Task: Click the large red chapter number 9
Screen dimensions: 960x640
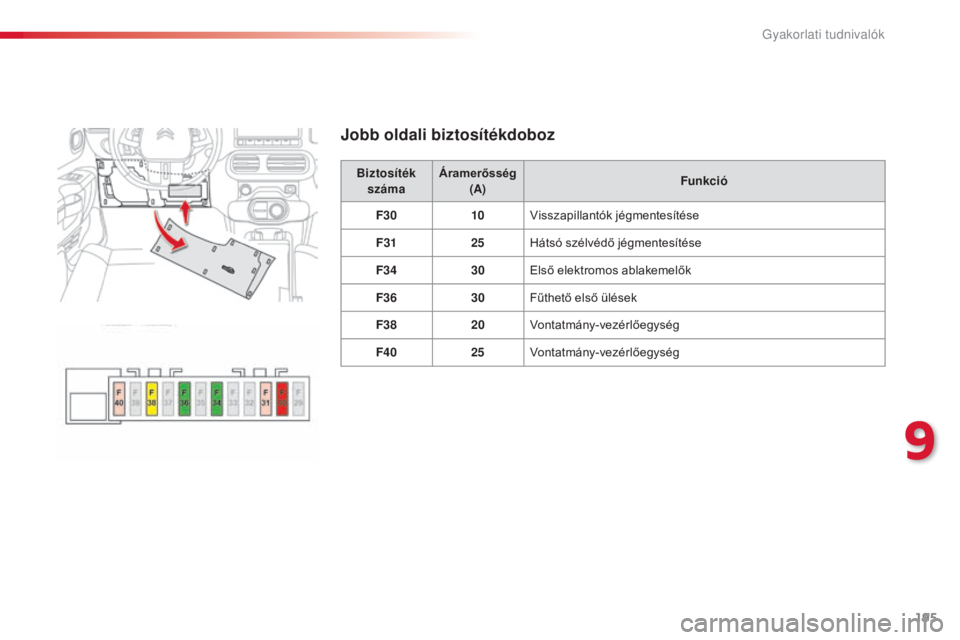Action: pos(920,441)
